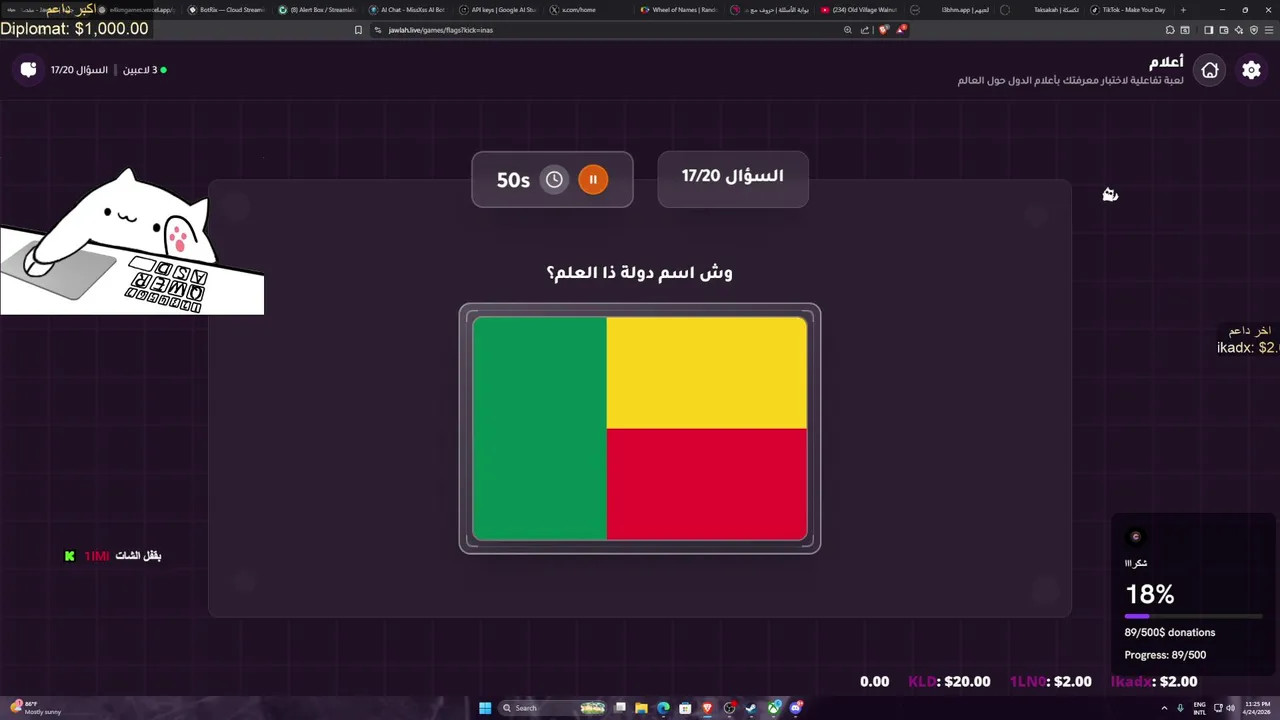Open the Windows Start menu

point(485,708)
